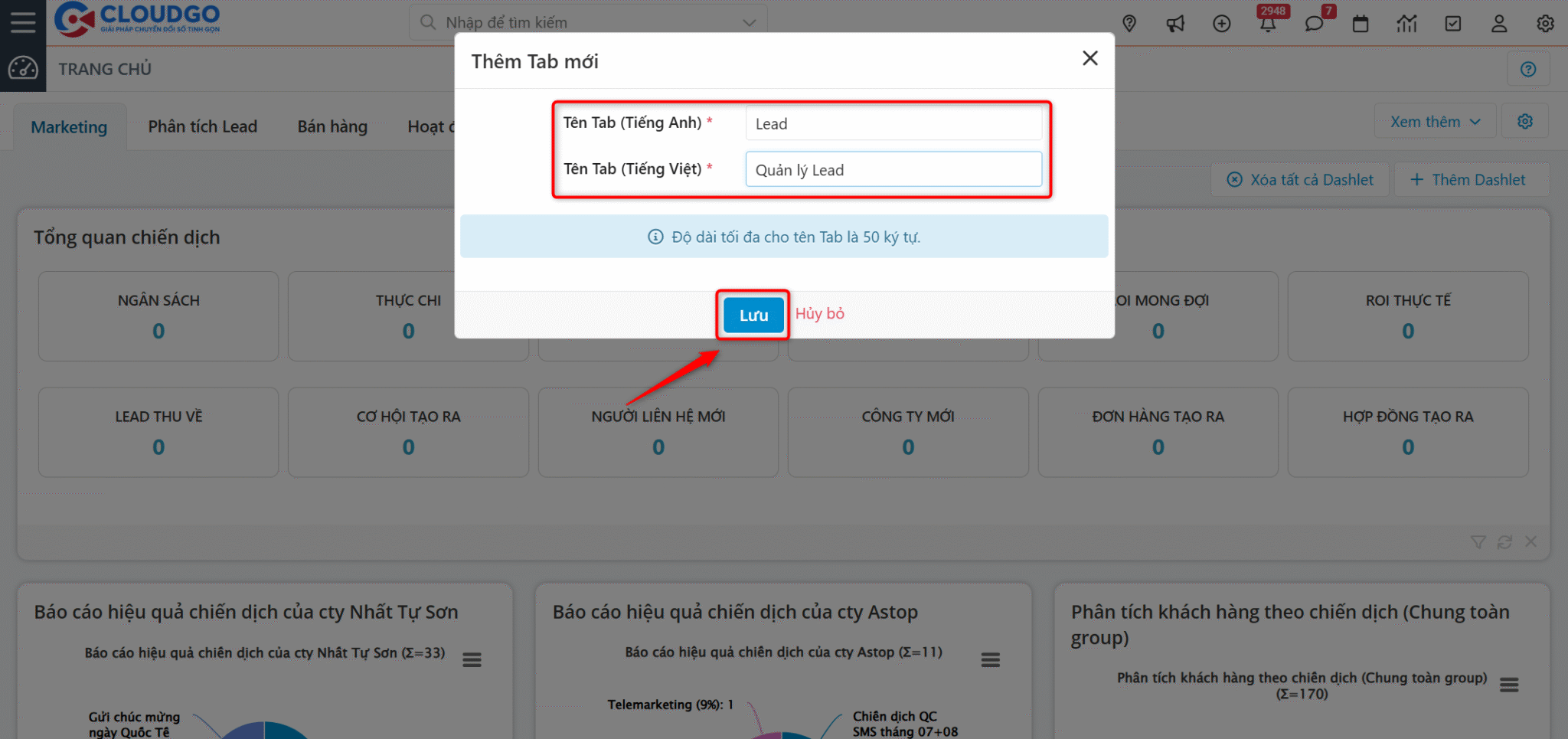Click the LEAD THU VỀ card
Image resolution: width=1568 pixels, height=739 pixels.
coord(158,433)
